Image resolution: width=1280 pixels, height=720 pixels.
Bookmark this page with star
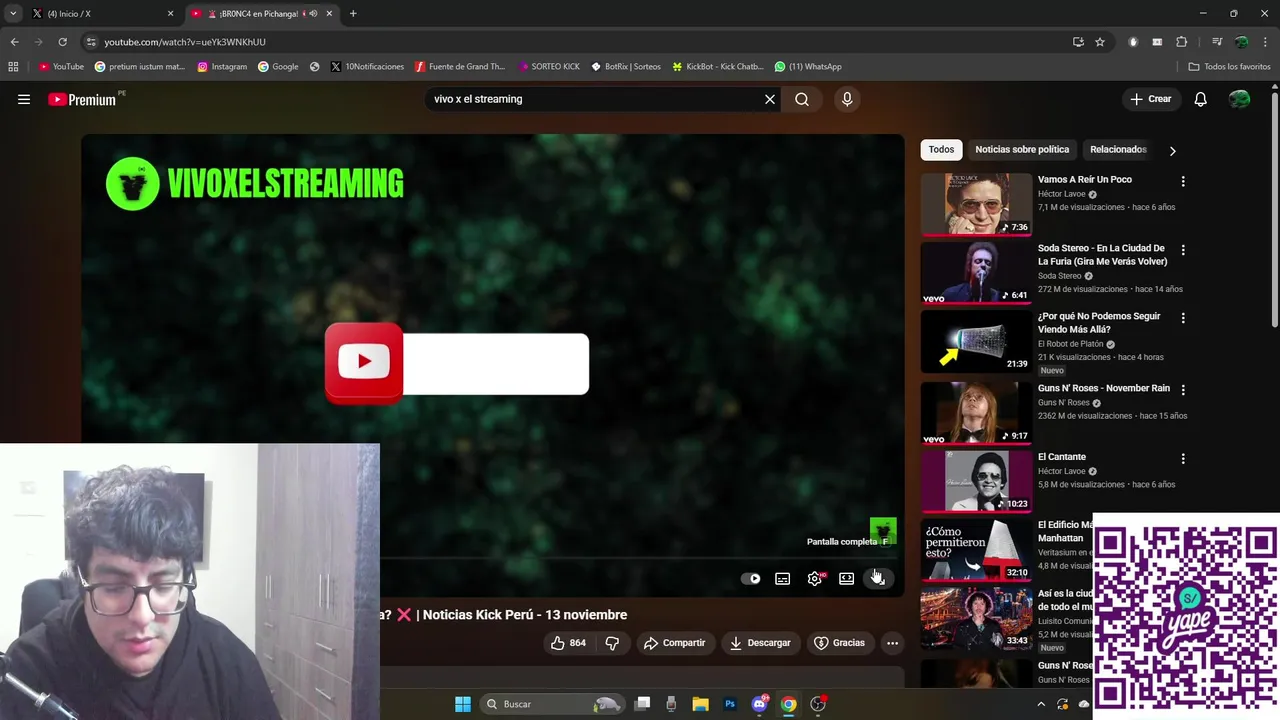[x=1100, y=42]
